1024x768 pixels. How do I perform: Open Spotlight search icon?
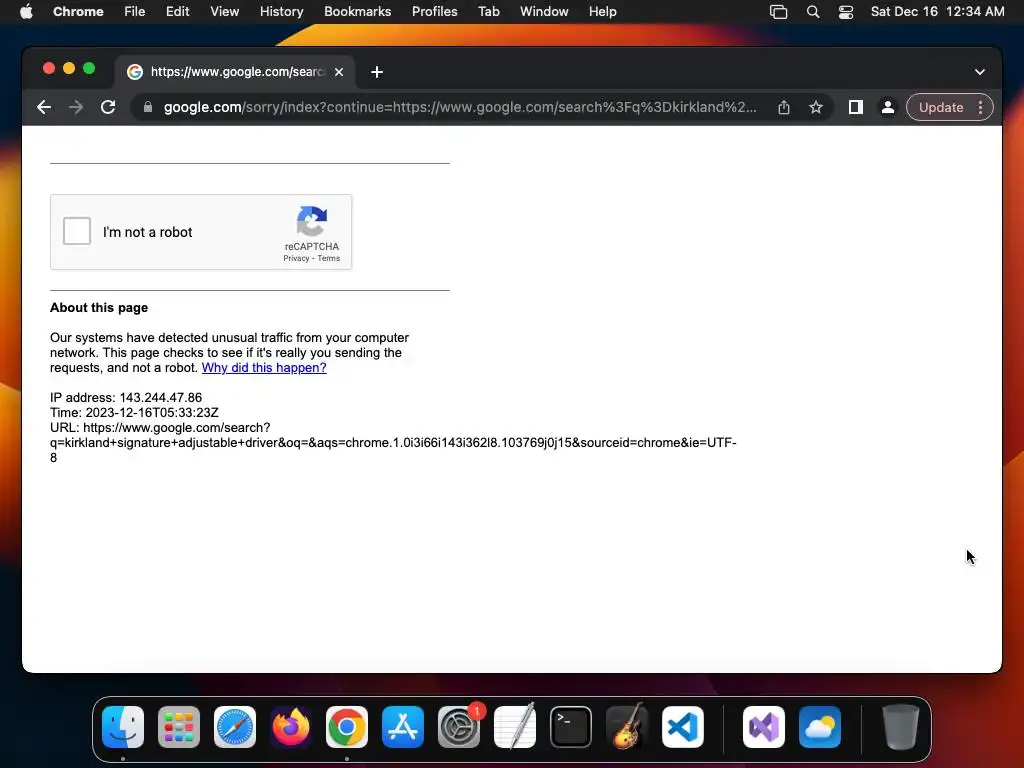[813, 12]
